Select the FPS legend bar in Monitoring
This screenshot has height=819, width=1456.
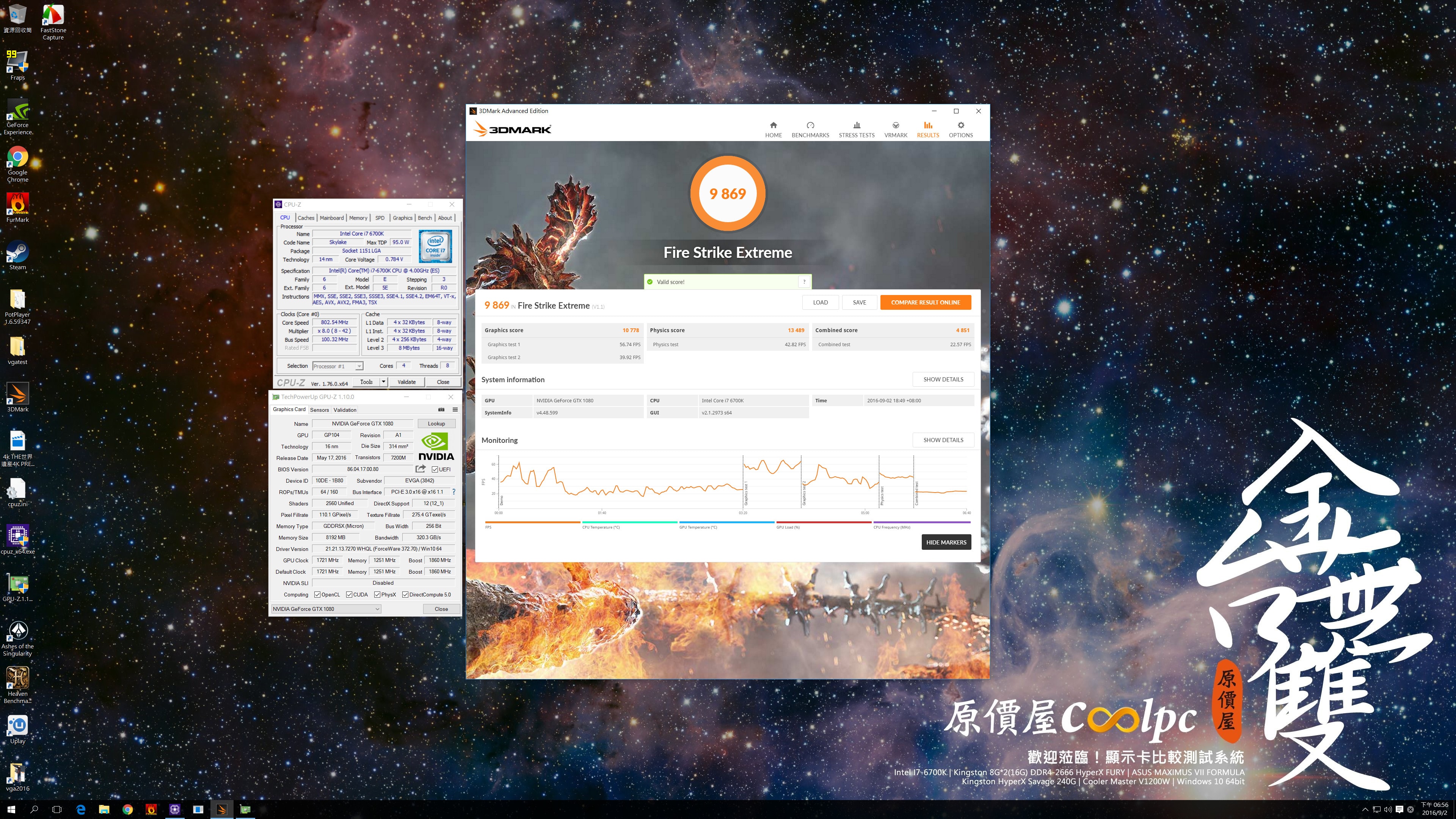pyautogui.click(x=532, y=523)
